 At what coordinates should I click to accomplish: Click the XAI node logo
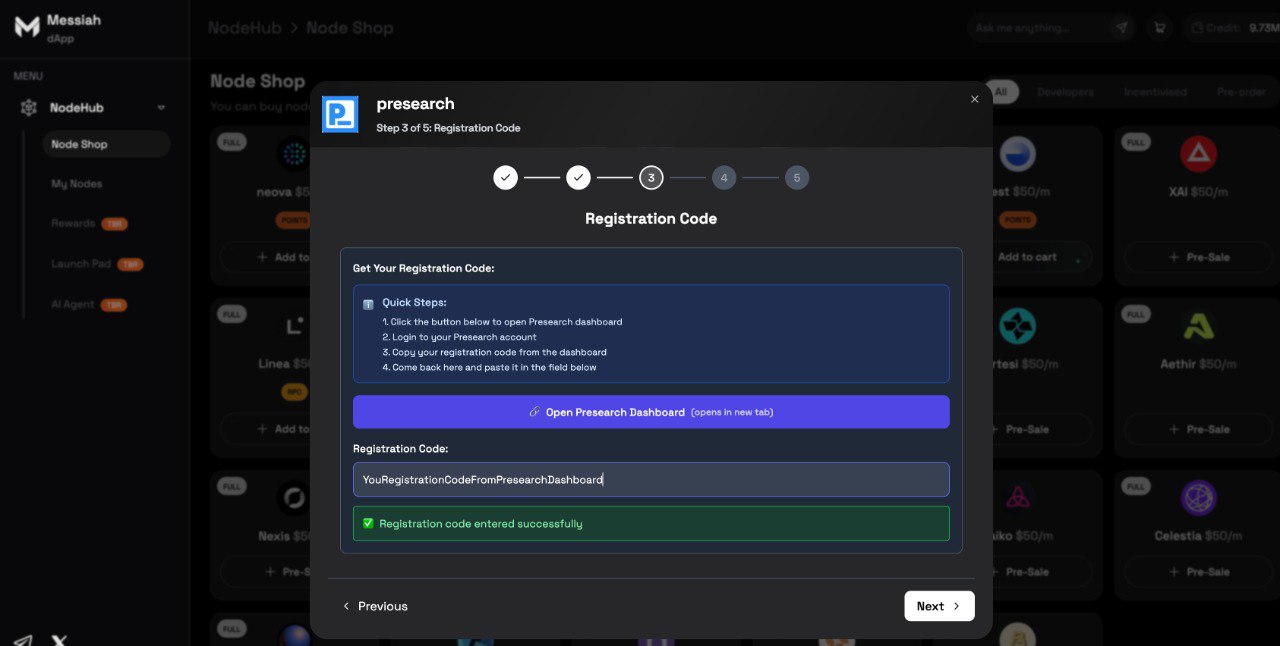[1198, 154]
